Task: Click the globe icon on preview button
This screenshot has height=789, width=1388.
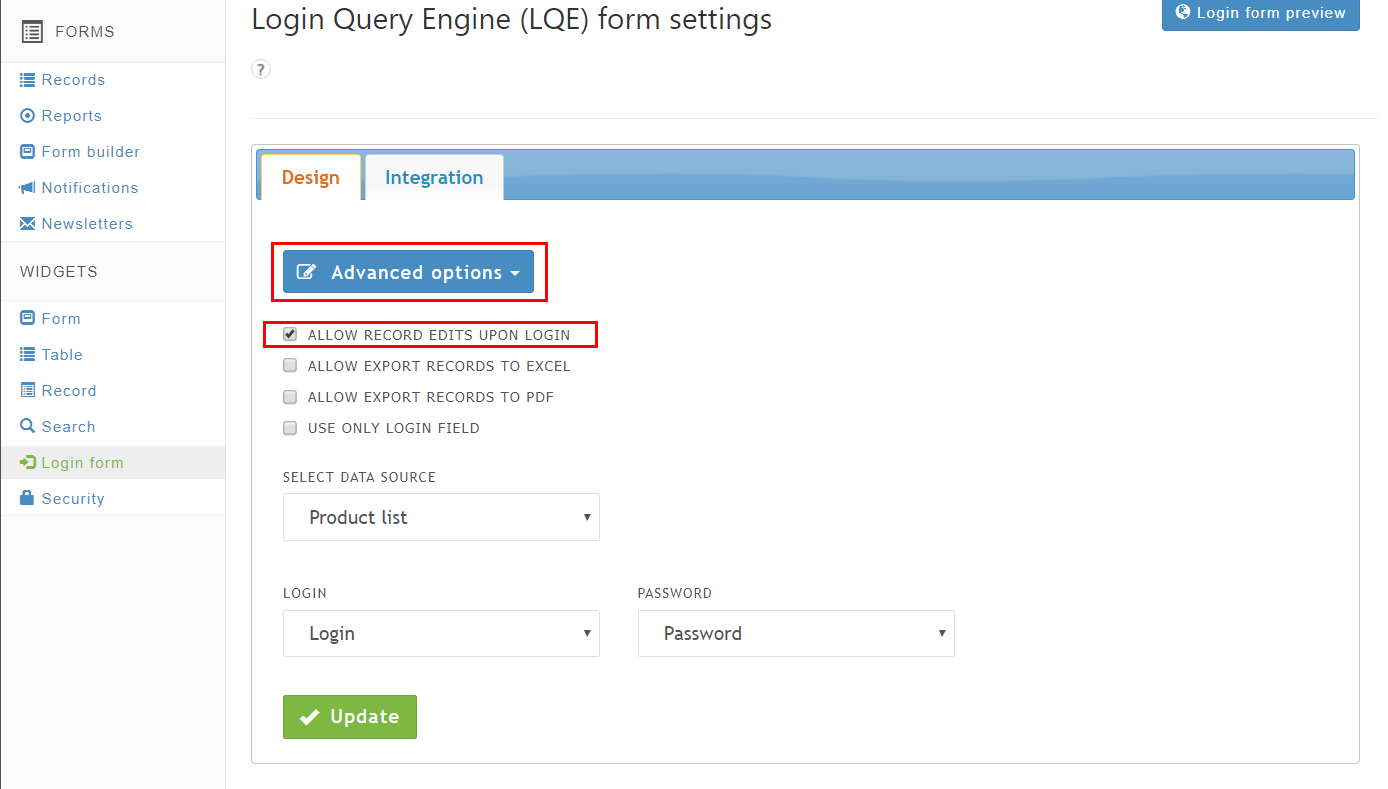Action: tap(1183, 12)
